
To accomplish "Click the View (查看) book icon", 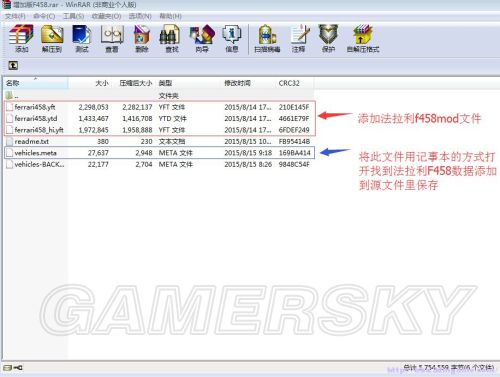I will tap(112, 35).
